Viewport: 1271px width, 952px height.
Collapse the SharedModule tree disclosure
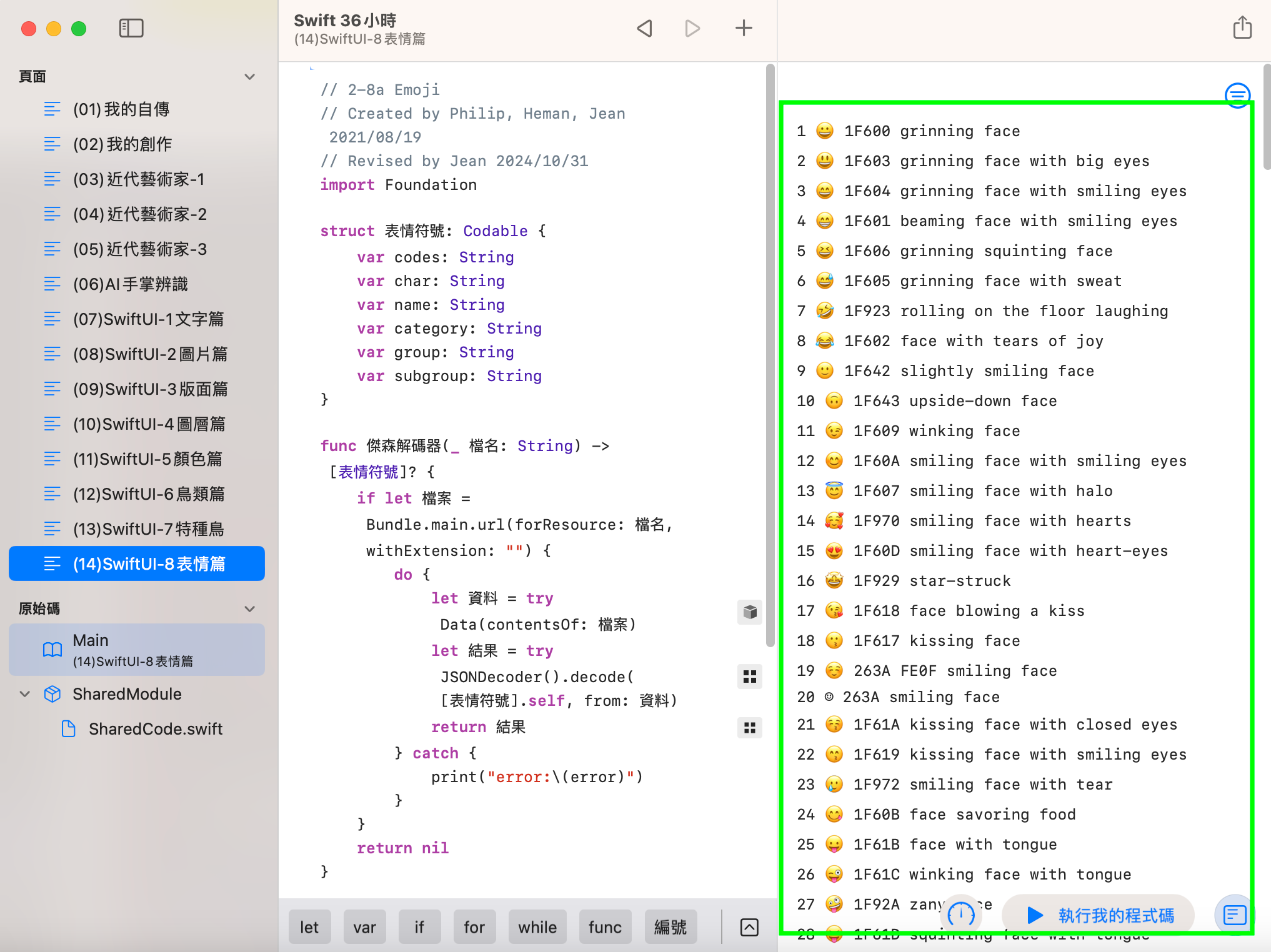[x=25, y=694]
